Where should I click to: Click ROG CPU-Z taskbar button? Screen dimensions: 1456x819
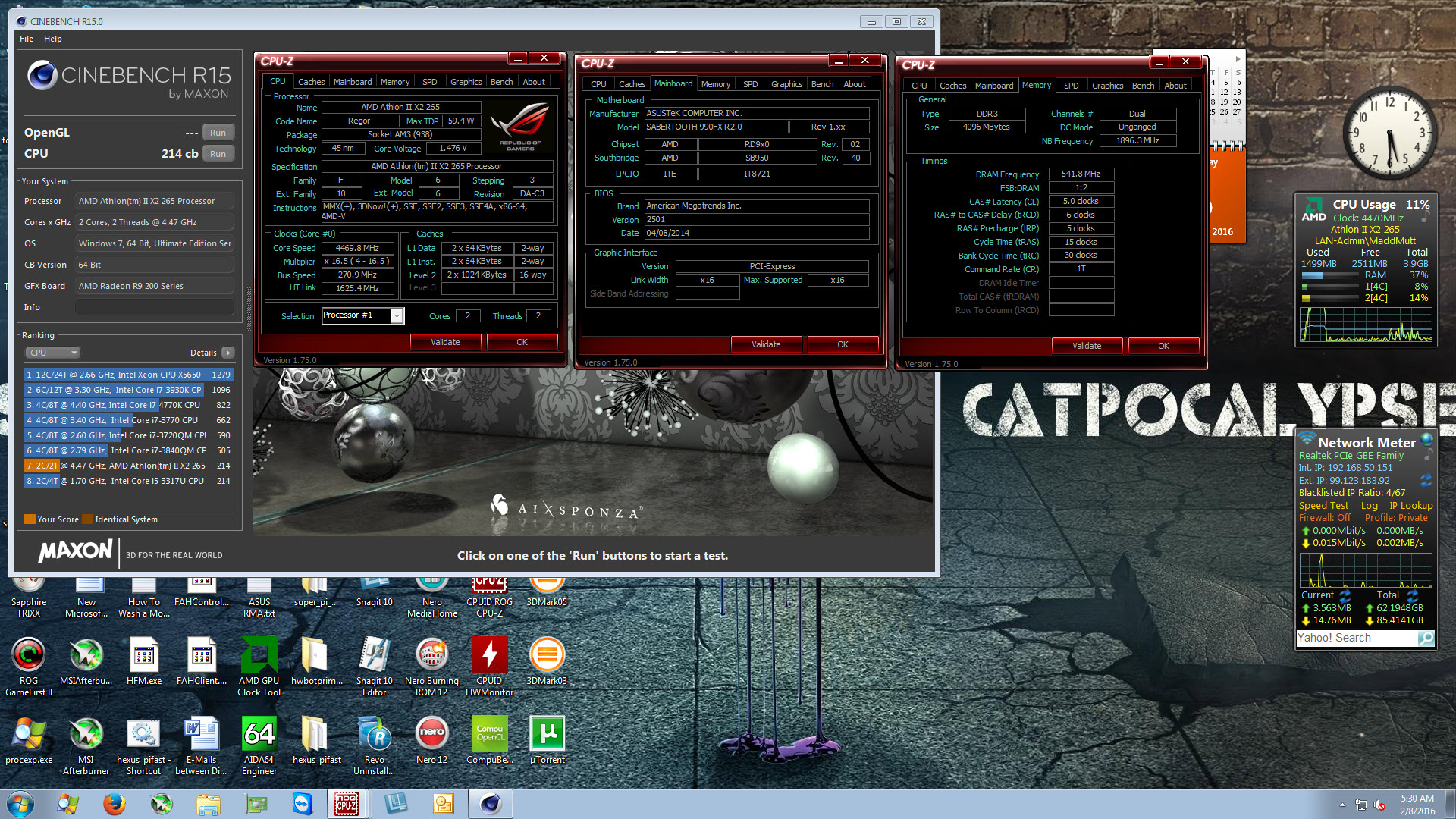[x=347, y=804]
